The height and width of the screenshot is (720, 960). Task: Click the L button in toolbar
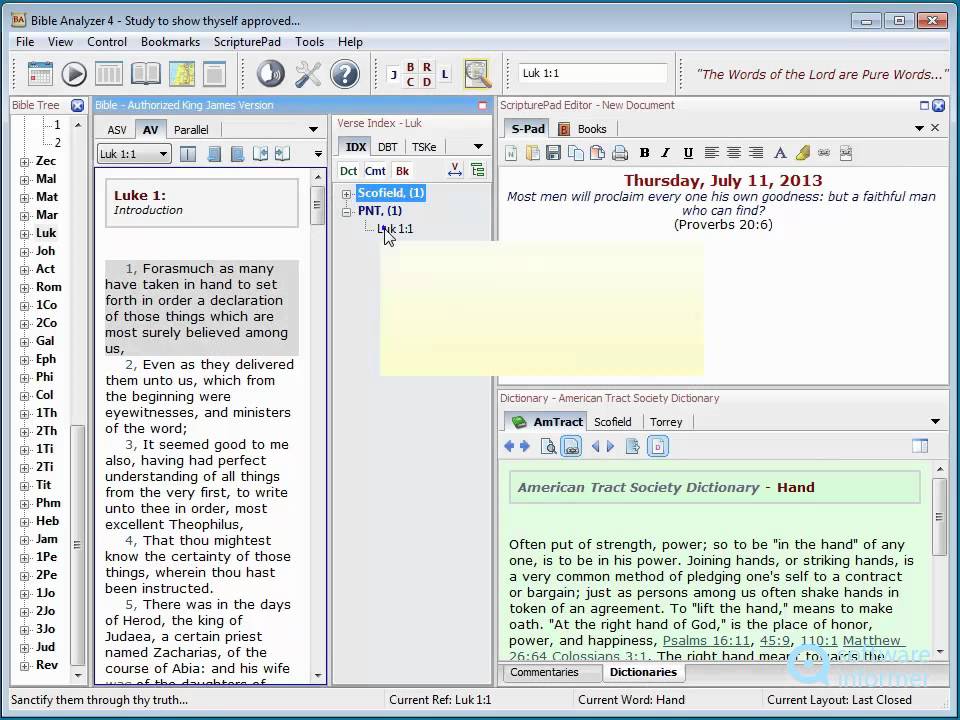tap(444, 74)
